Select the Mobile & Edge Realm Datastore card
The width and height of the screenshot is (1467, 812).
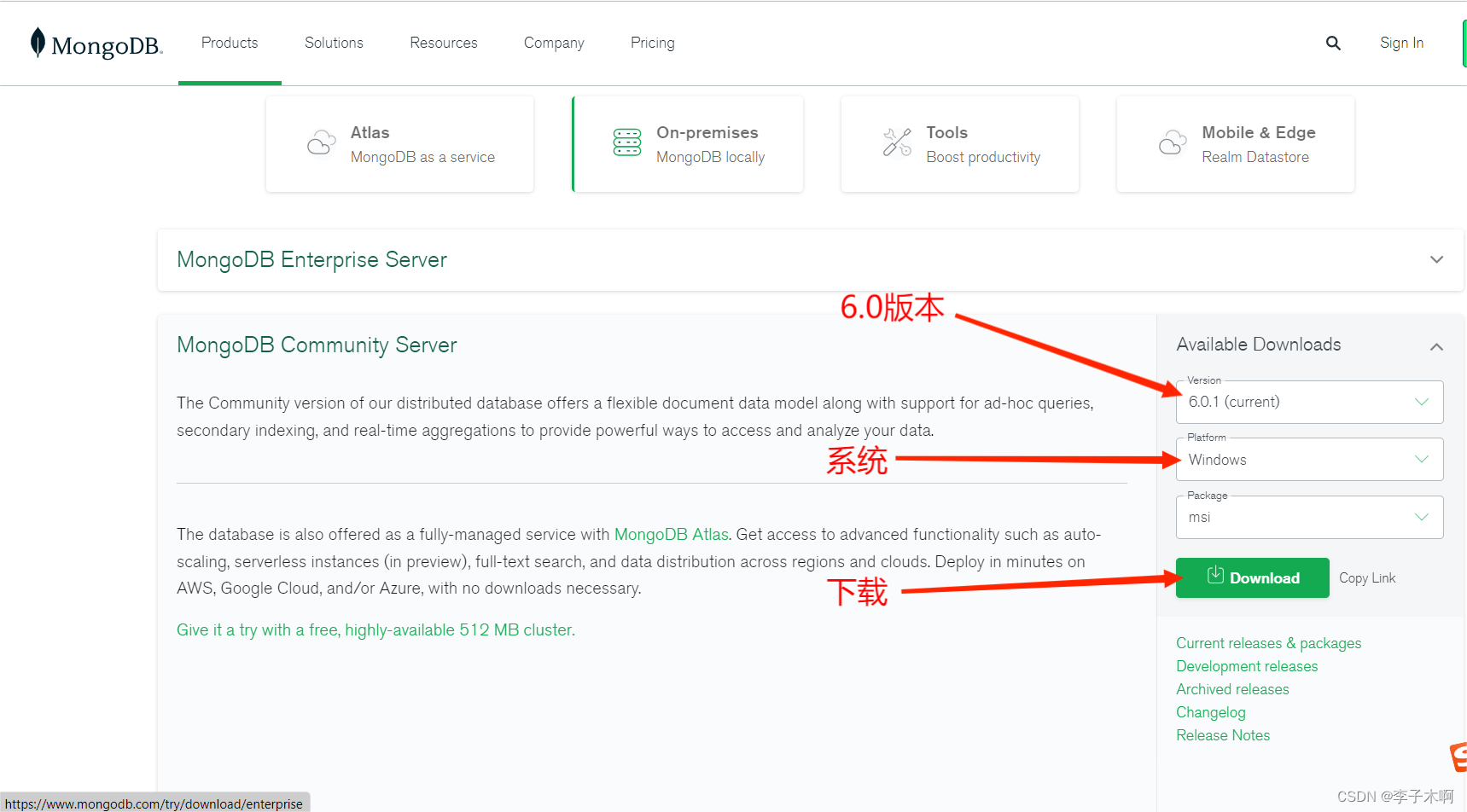pyautogui.click(x=1236, y=144)
